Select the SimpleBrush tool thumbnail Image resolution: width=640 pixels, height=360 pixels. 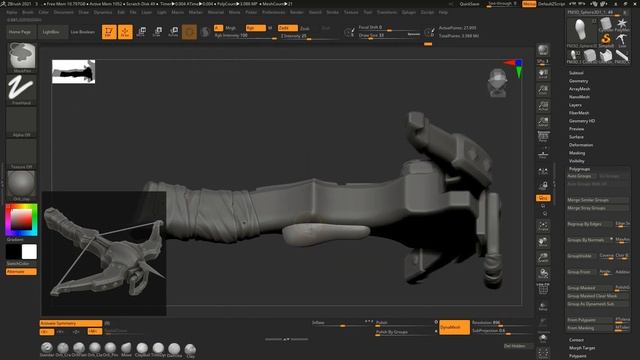[x=606, y=40]
